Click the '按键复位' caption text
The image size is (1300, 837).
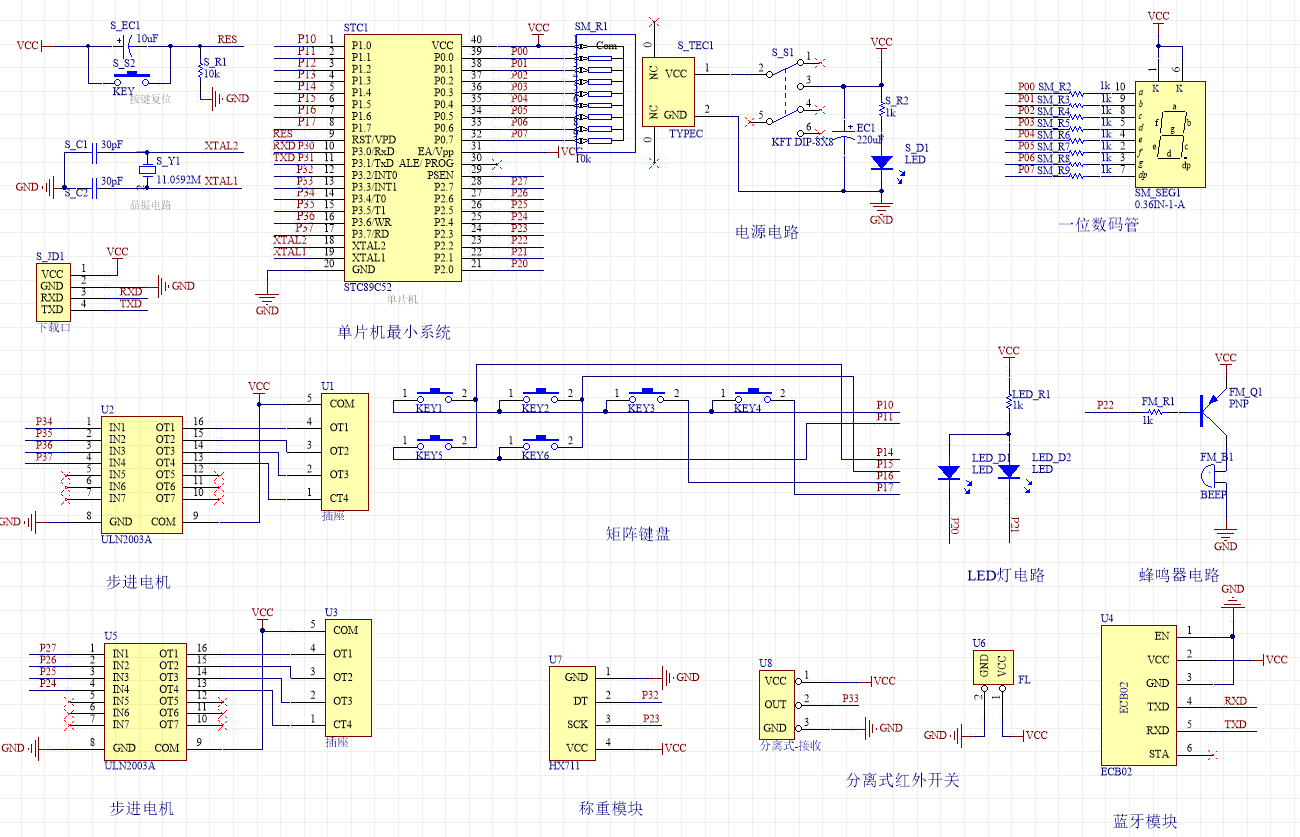click(151, 99)
